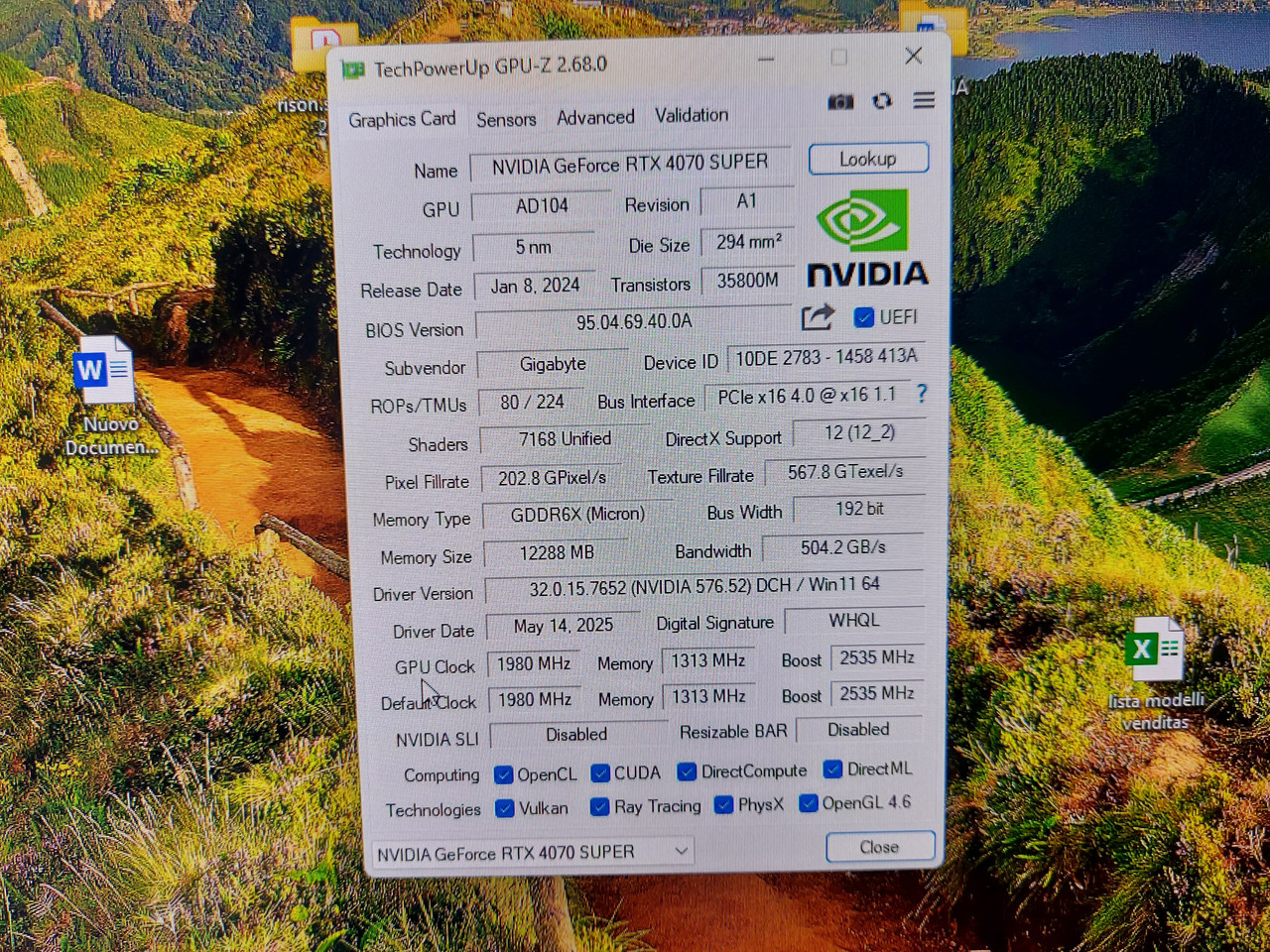The width and height of the screenshot is (1270, 952).
Task: Click the ROPs/TMUs value 80 / 224
Action: pyautogui.click(x=532, y=403)
